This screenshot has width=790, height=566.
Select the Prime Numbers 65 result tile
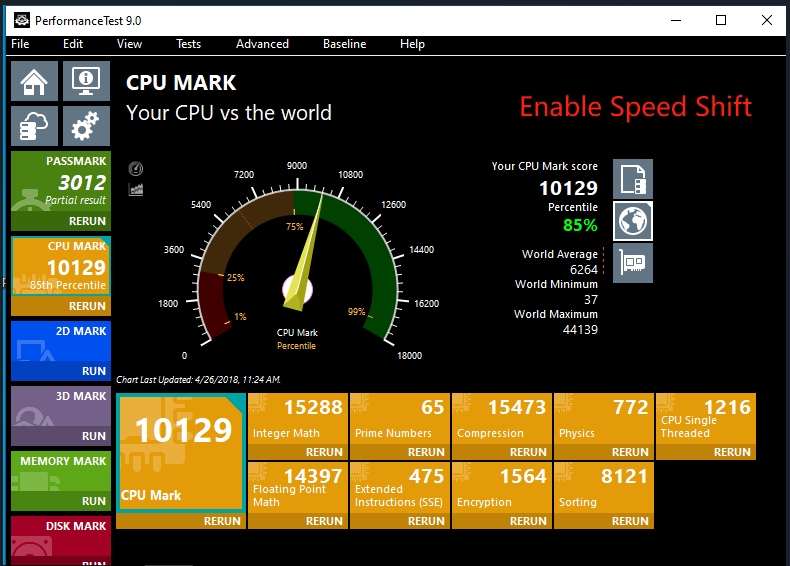[400, 419]
